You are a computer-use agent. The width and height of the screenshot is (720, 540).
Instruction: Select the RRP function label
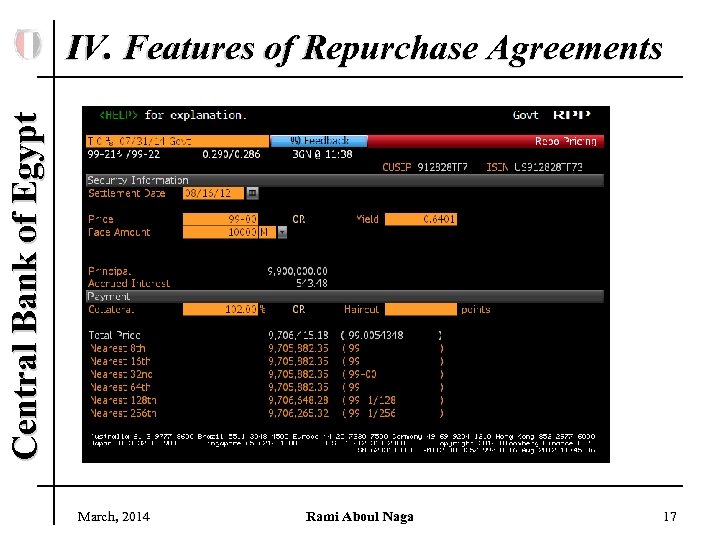click(x=572, y=115)
